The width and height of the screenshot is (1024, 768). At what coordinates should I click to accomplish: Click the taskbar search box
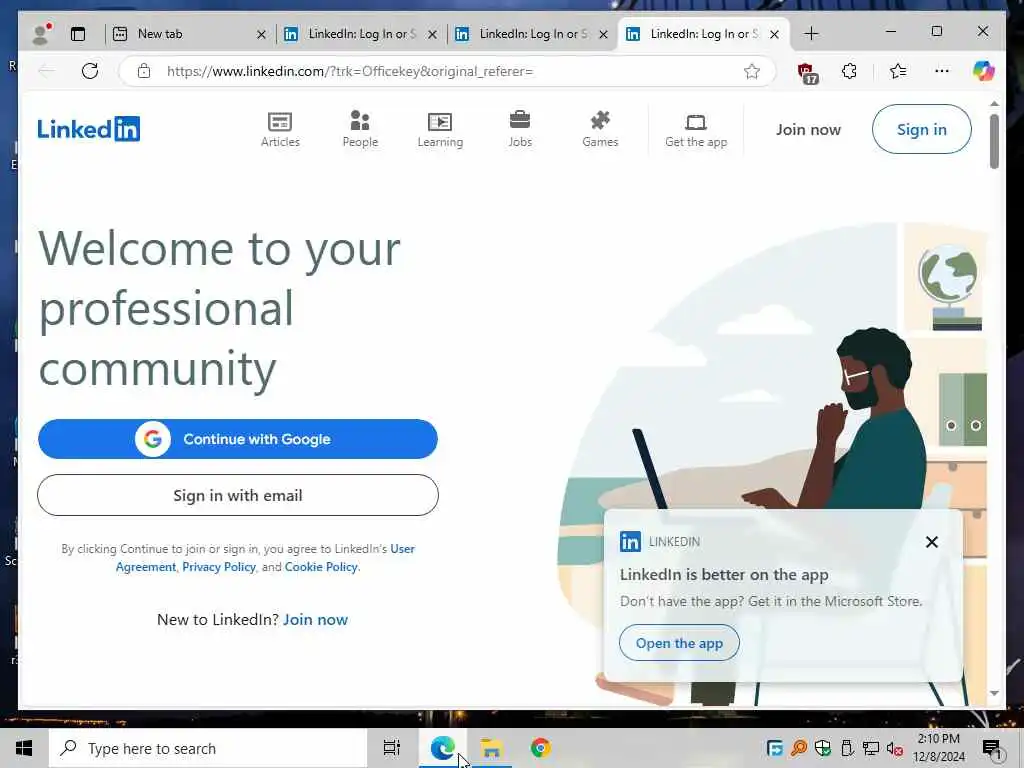pos(208,748)
